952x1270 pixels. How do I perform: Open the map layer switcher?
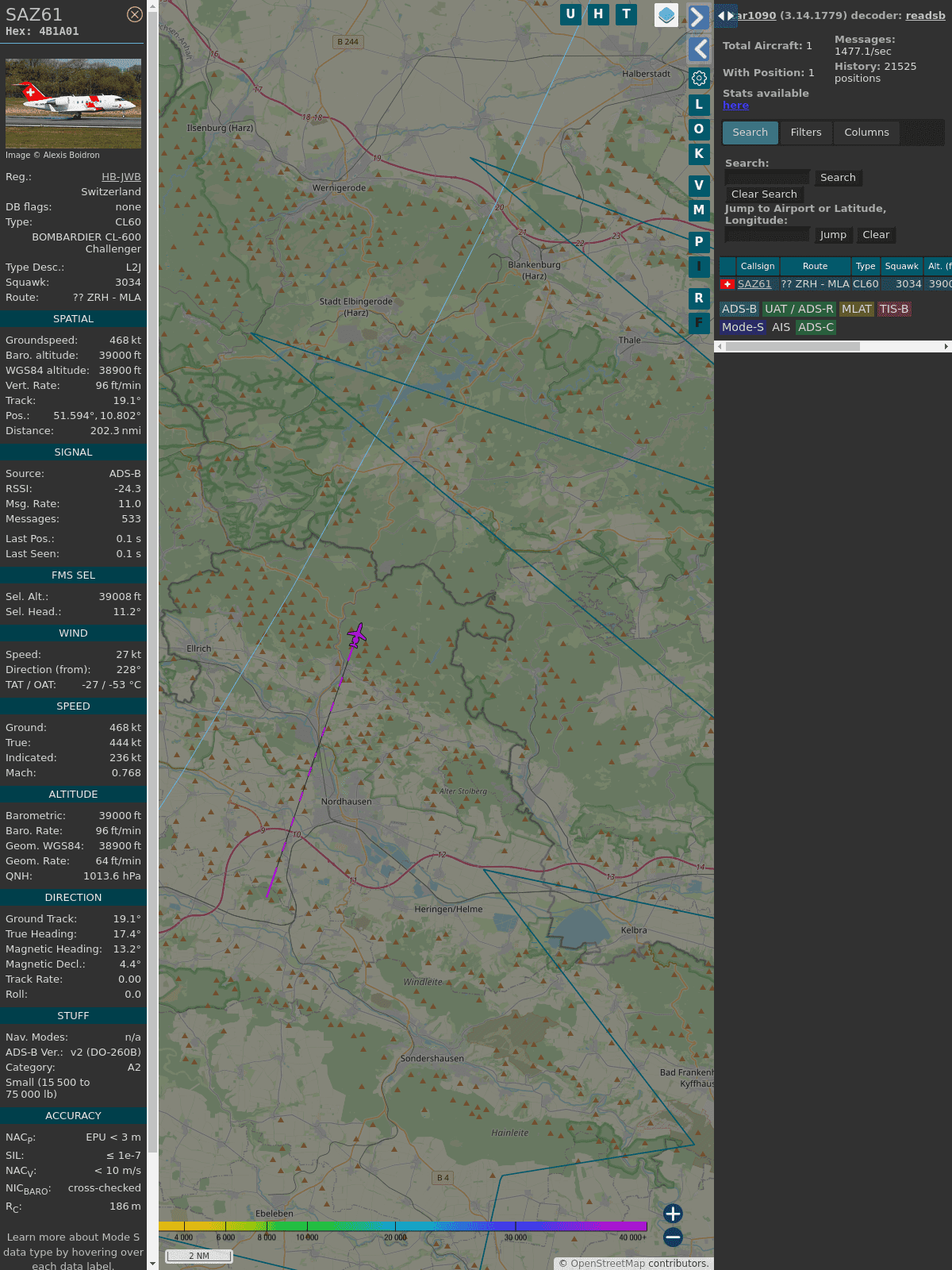(x=666, y=15)
